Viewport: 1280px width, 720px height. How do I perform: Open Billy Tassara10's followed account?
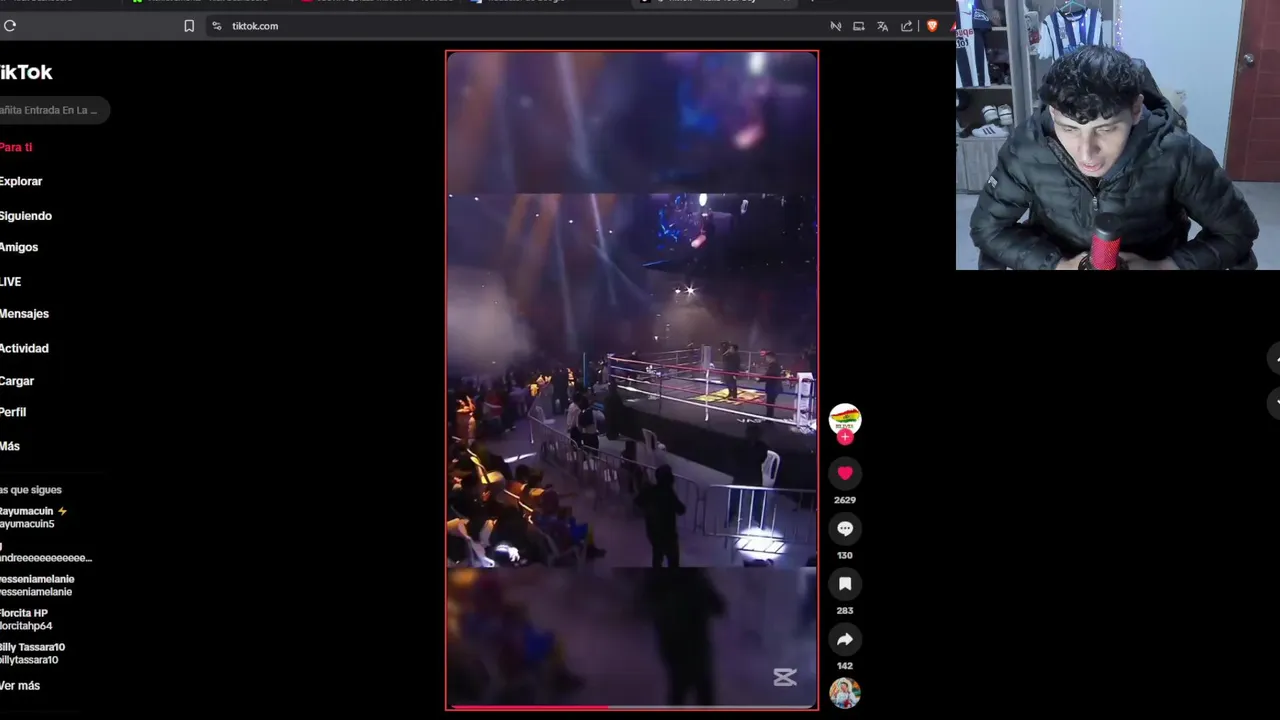click(32, 653)
